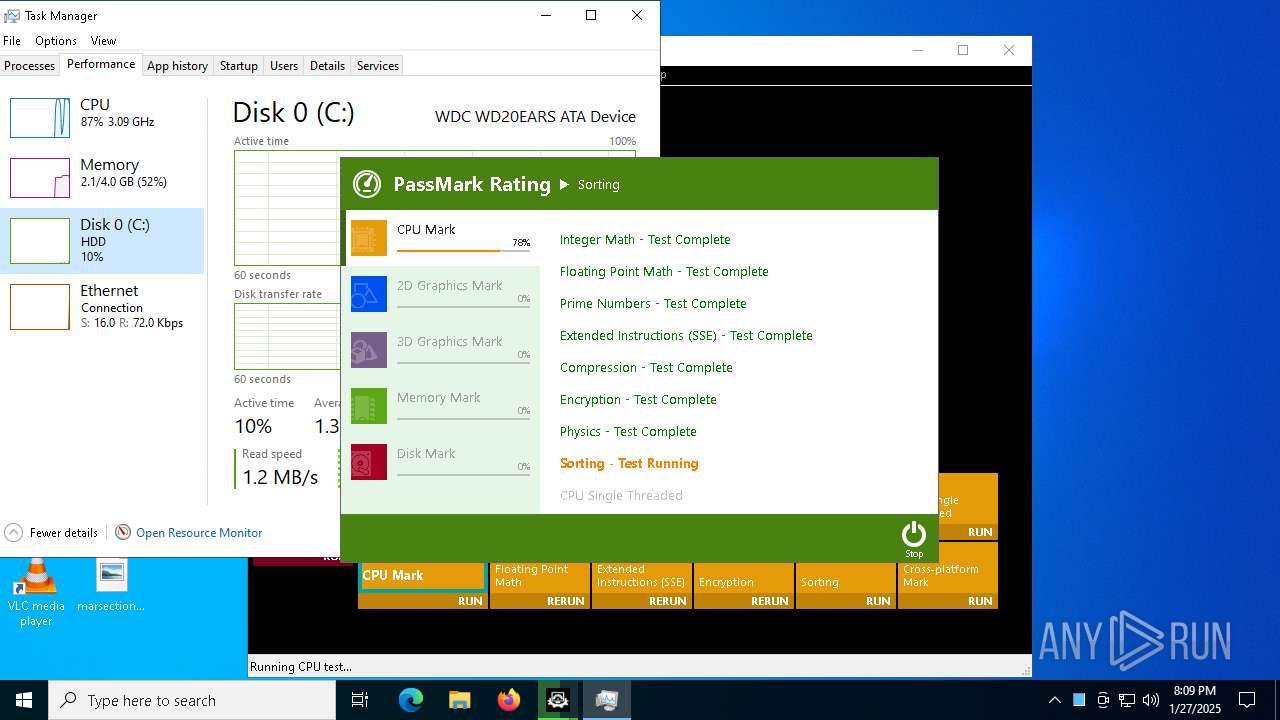Switch to the Users tab

click(284, 66)
